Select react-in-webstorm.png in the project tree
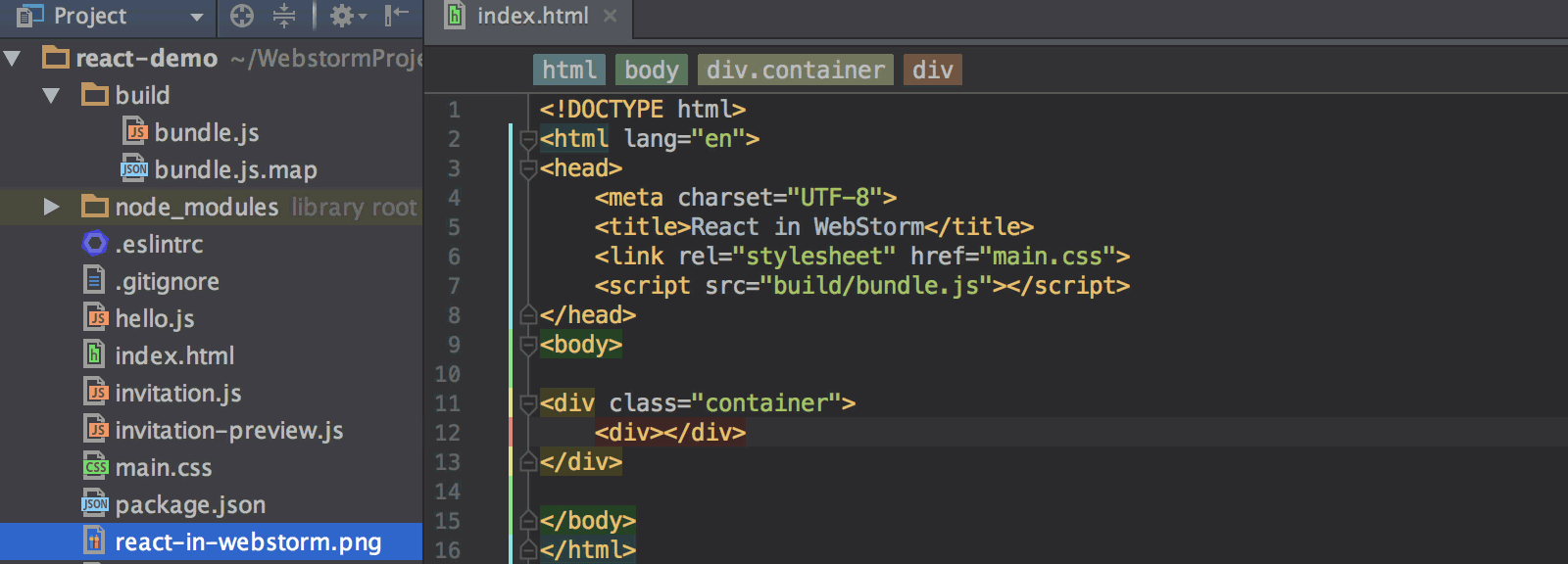1568x564 pixels. click(x=248, y=542)
